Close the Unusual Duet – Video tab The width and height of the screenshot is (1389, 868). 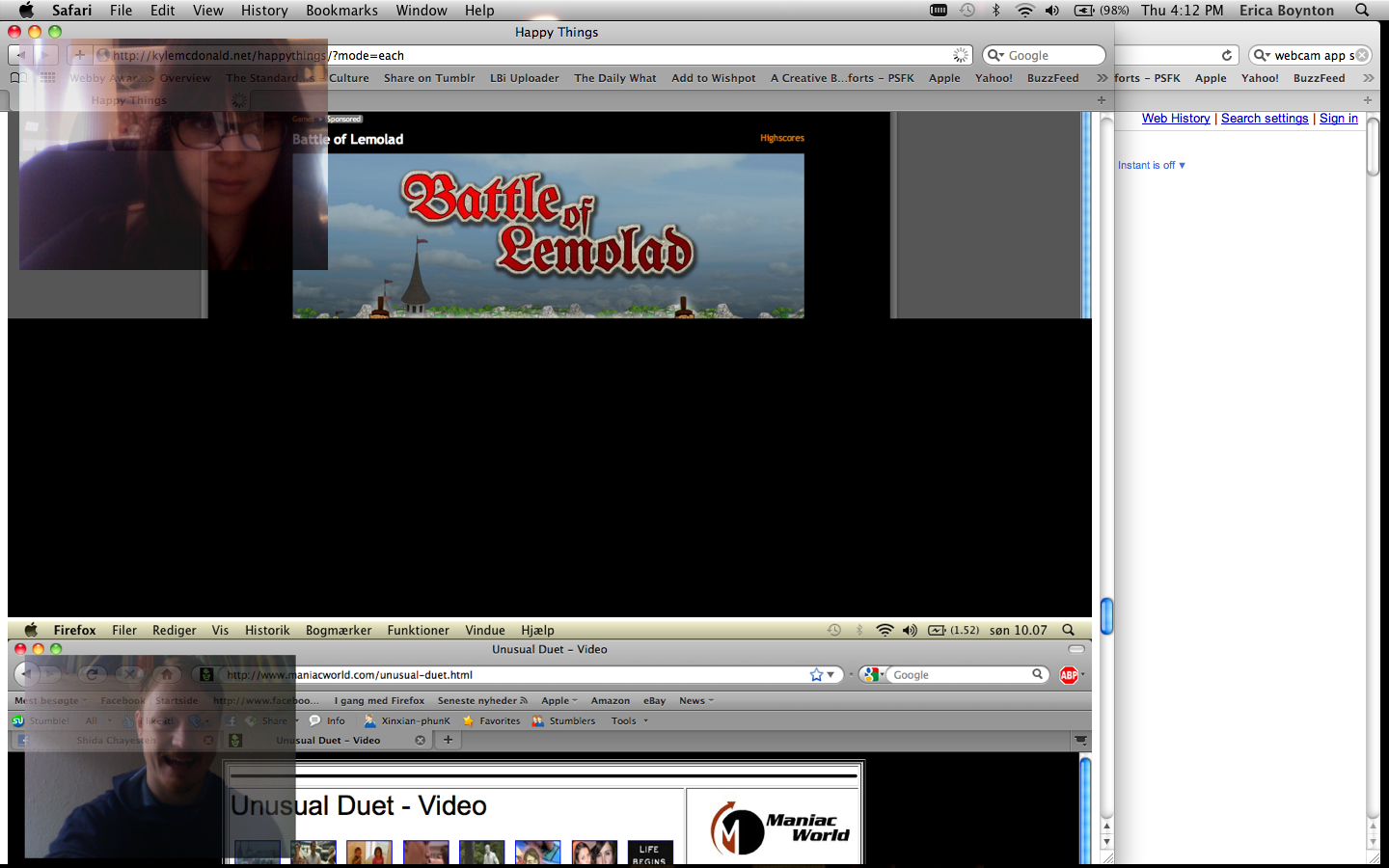point(420,741)
